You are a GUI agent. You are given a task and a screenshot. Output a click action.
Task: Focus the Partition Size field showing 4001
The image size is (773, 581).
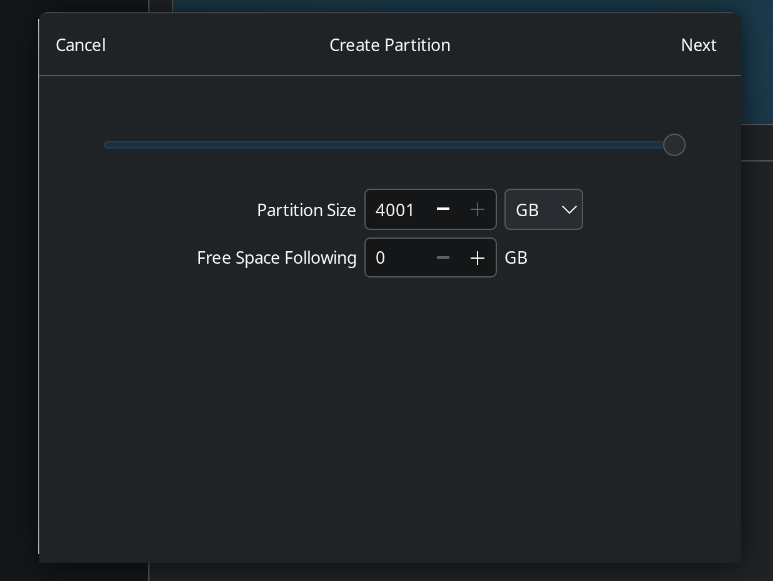396,210
